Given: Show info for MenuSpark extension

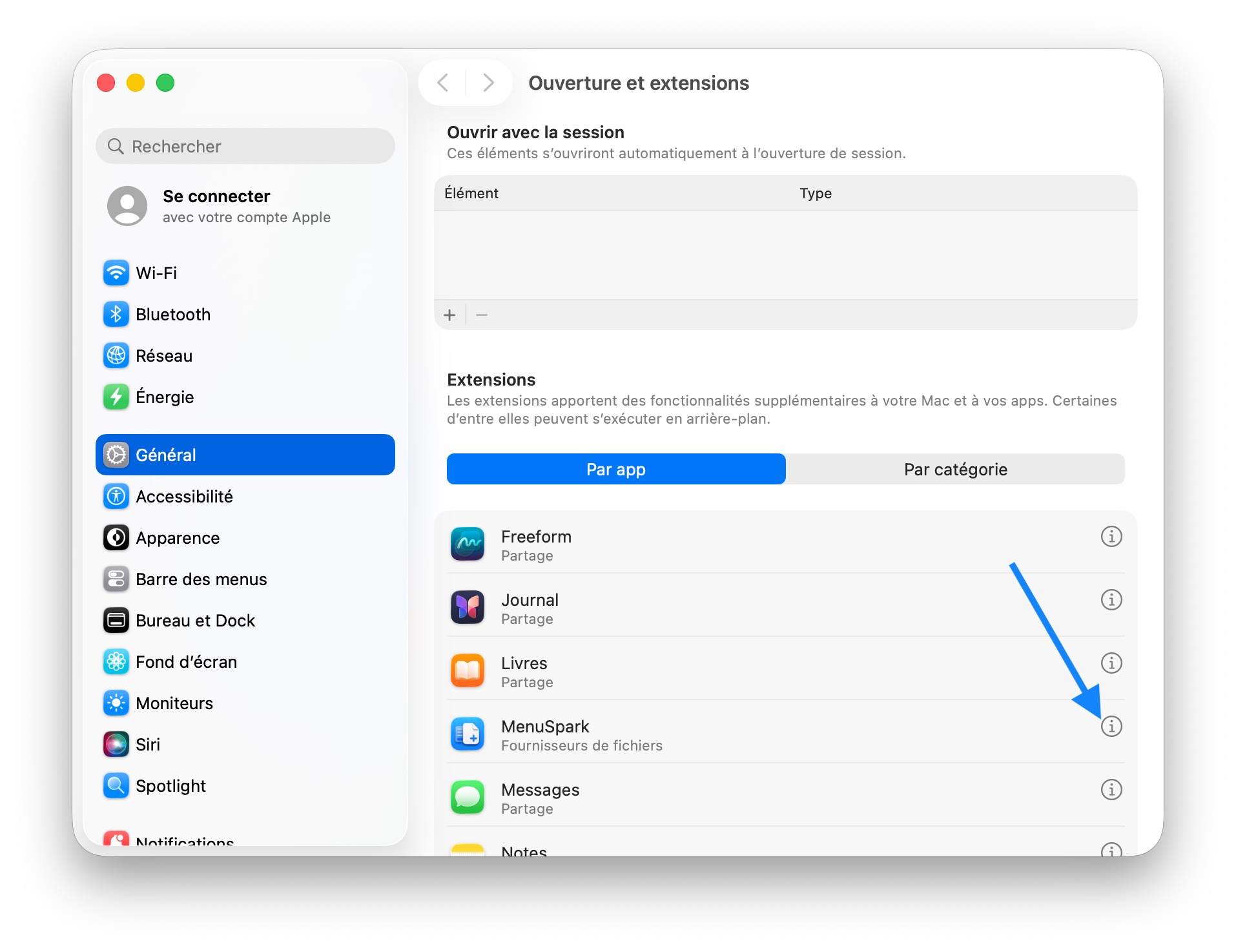Looking at the screenshot, I should tap(1111, 727).
